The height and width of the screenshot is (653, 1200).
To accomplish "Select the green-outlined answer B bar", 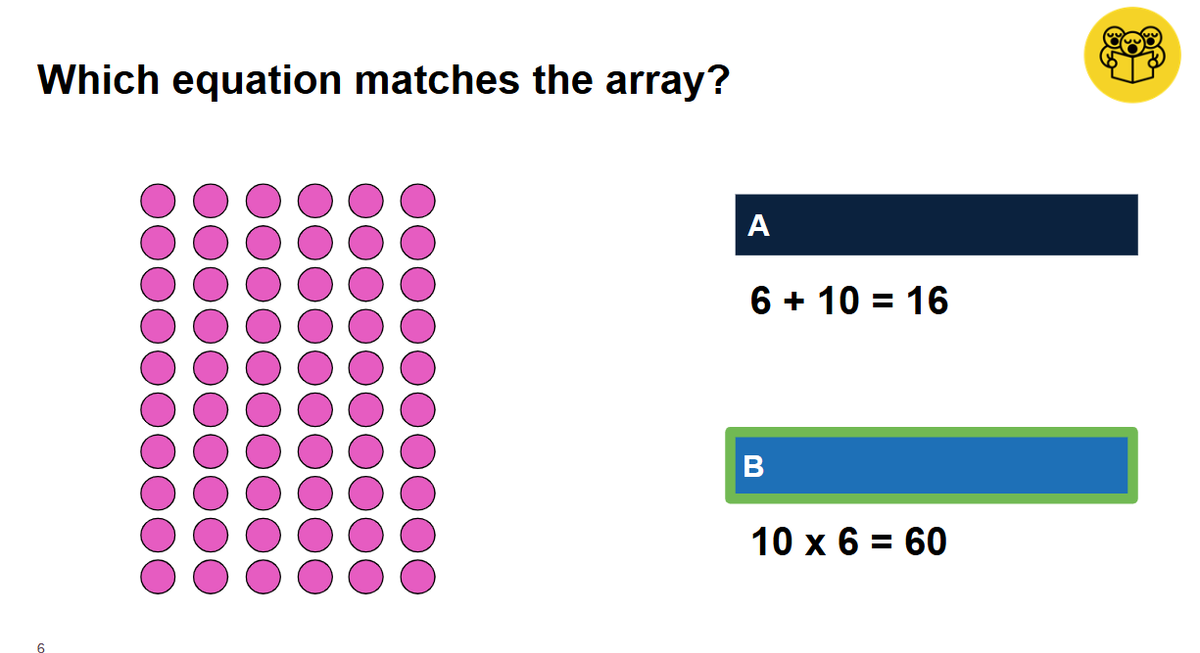I will pyautogui.click(x=931, y=465).
